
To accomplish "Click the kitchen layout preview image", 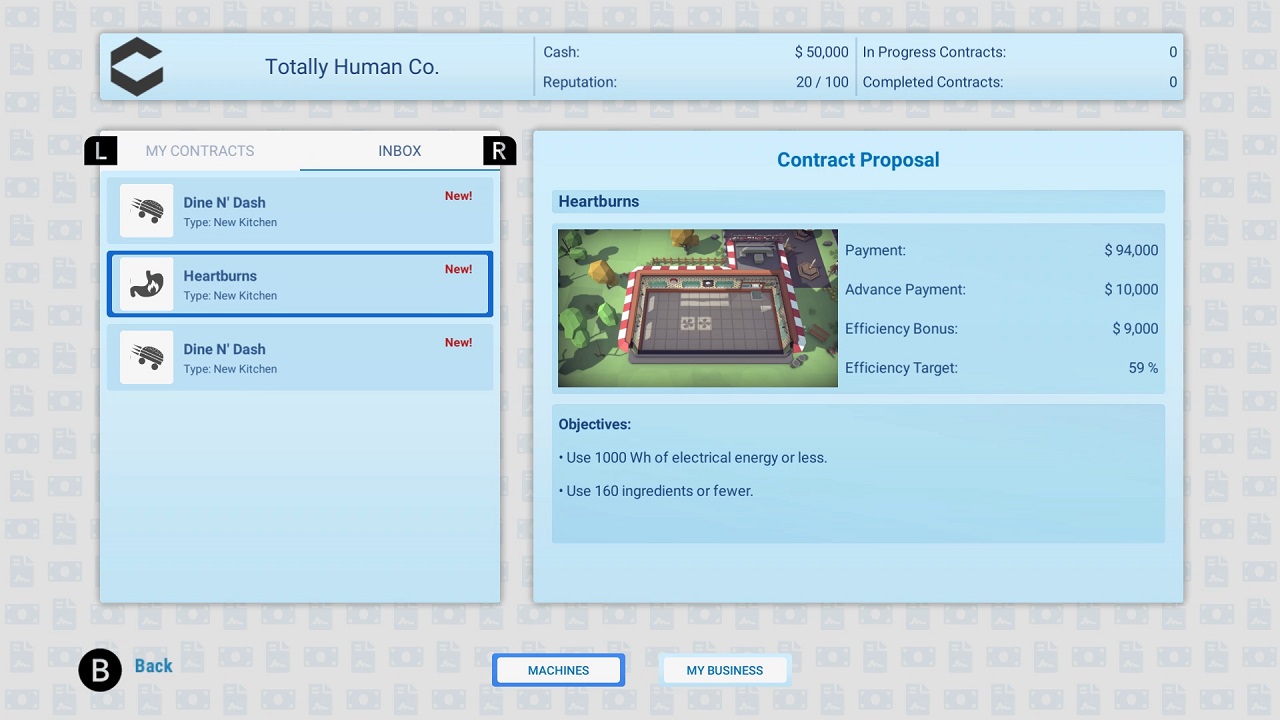I will (697, 308).
